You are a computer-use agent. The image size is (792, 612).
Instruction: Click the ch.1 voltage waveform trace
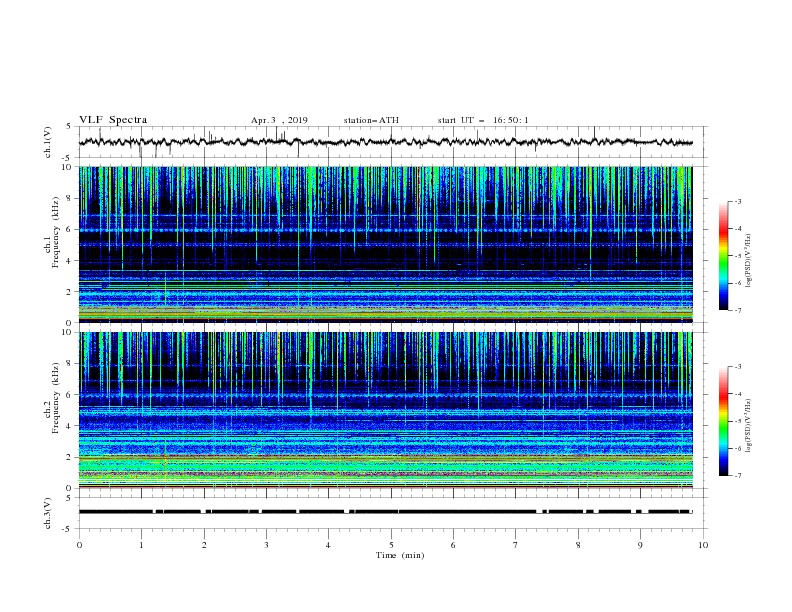pos(385,142)
